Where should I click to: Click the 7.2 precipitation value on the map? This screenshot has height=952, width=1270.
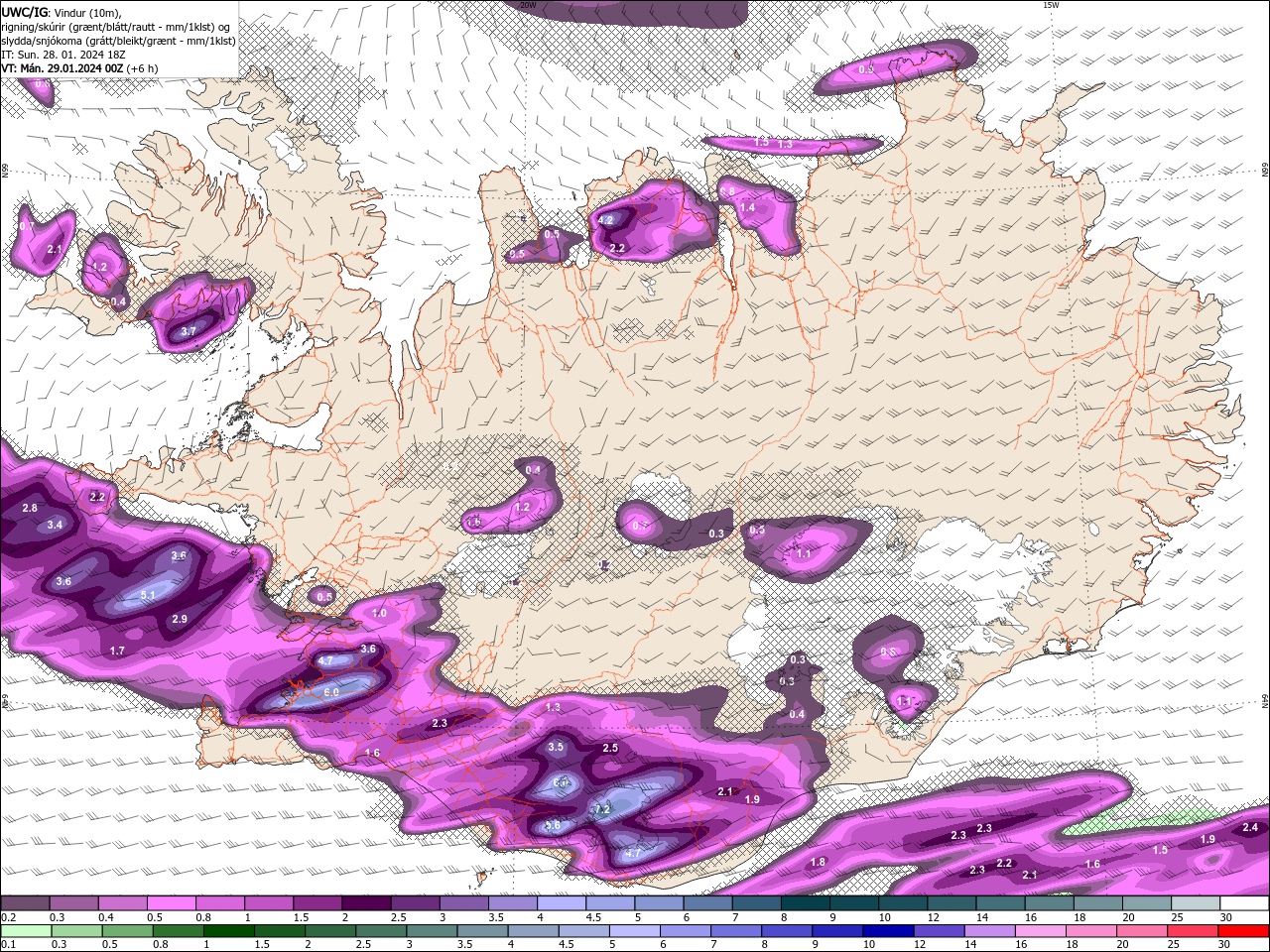tap(601, 810)
